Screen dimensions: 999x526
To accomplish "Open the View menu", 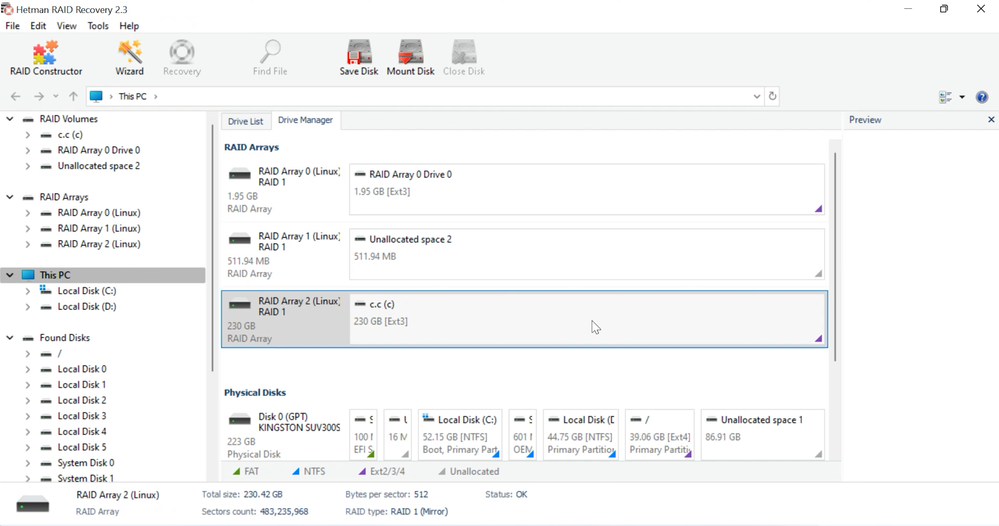I will coord(66,26).
